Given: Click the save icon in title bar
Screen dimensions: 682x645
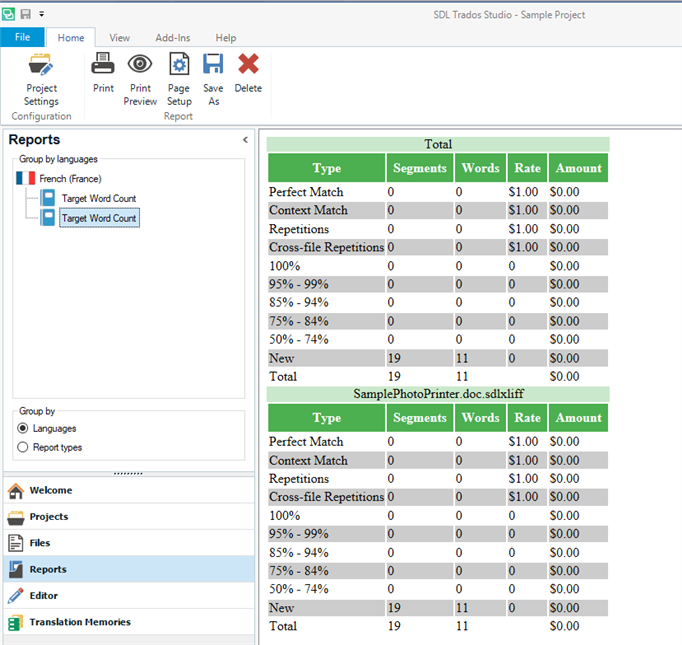Looking at the screenshot, I should pyautogui.click(x=26, y=14).
